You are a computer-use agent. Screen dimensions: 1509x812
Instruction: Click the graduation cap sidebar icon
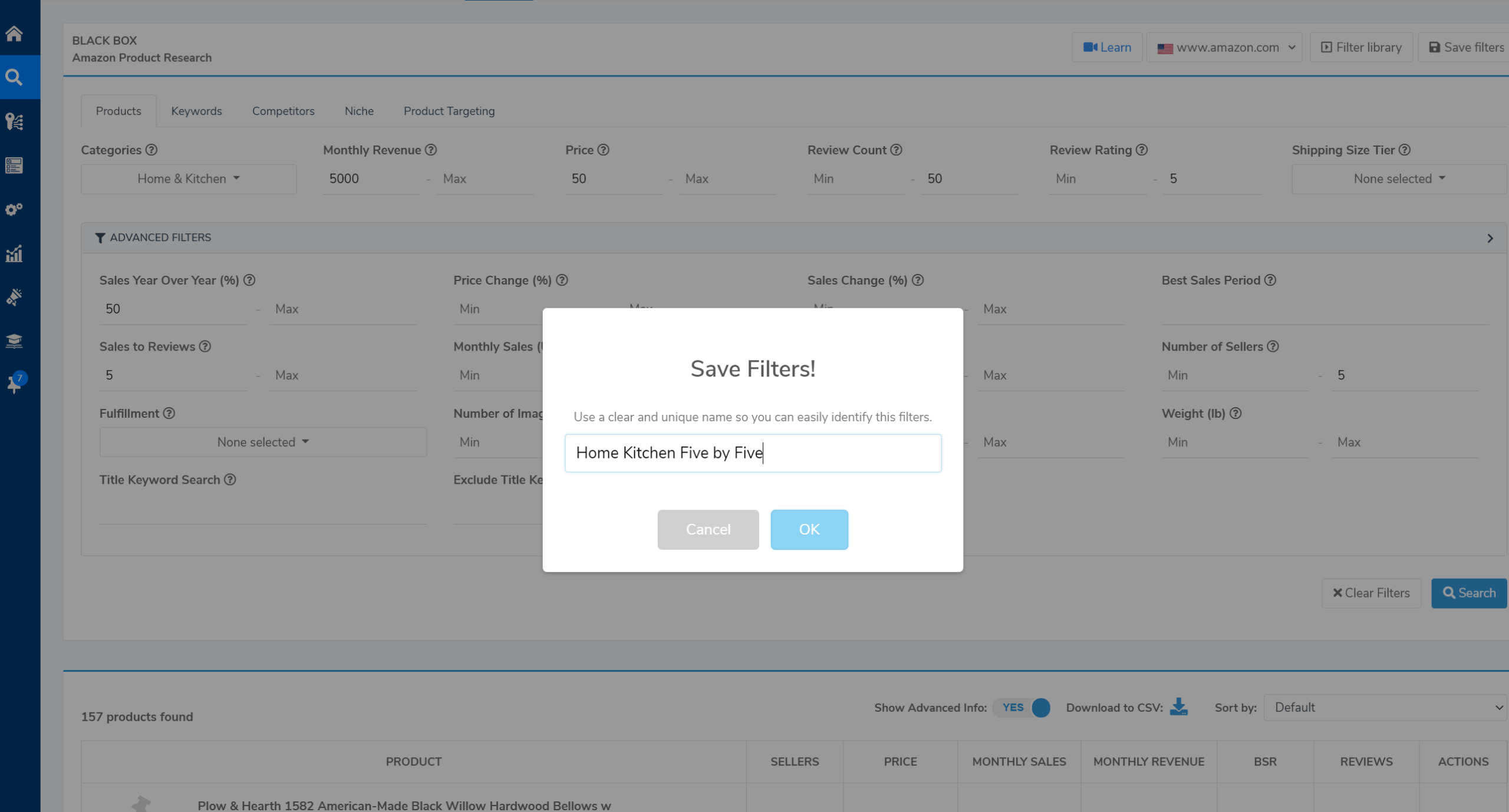(14, 341)
